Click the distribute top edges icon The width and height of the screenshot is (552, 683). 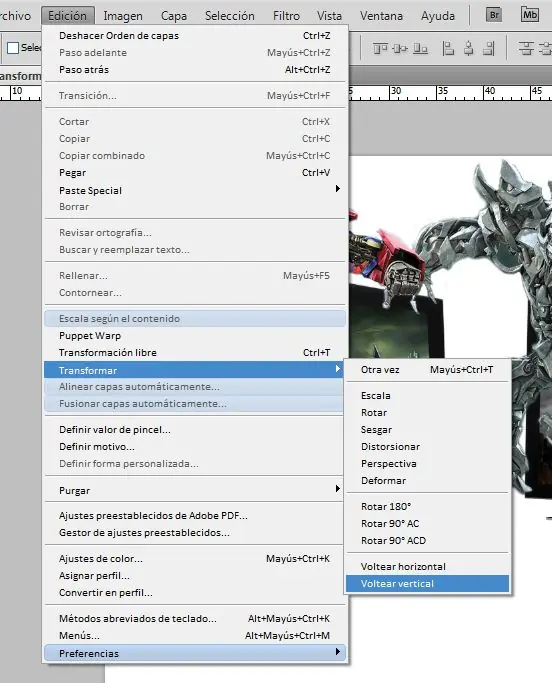tap(526, 48)
